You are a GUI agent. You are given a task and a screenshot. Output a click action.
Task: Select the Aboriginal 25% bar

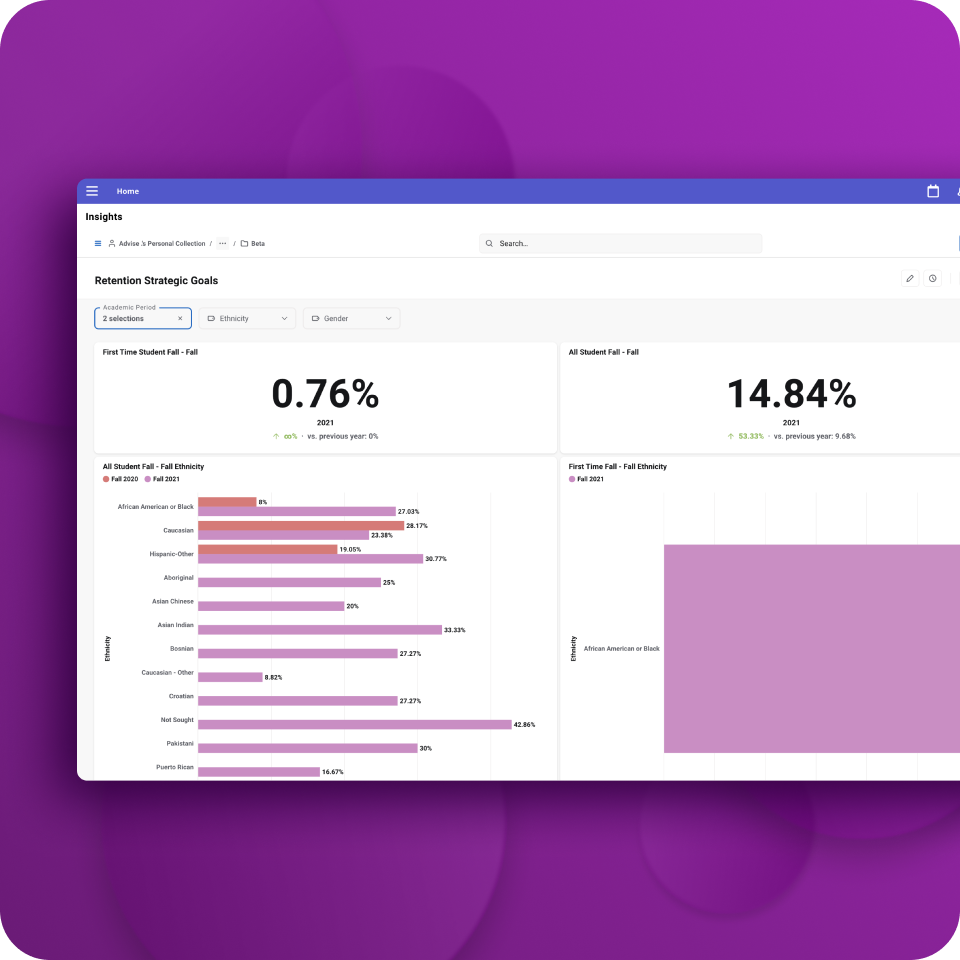[290, 582]
